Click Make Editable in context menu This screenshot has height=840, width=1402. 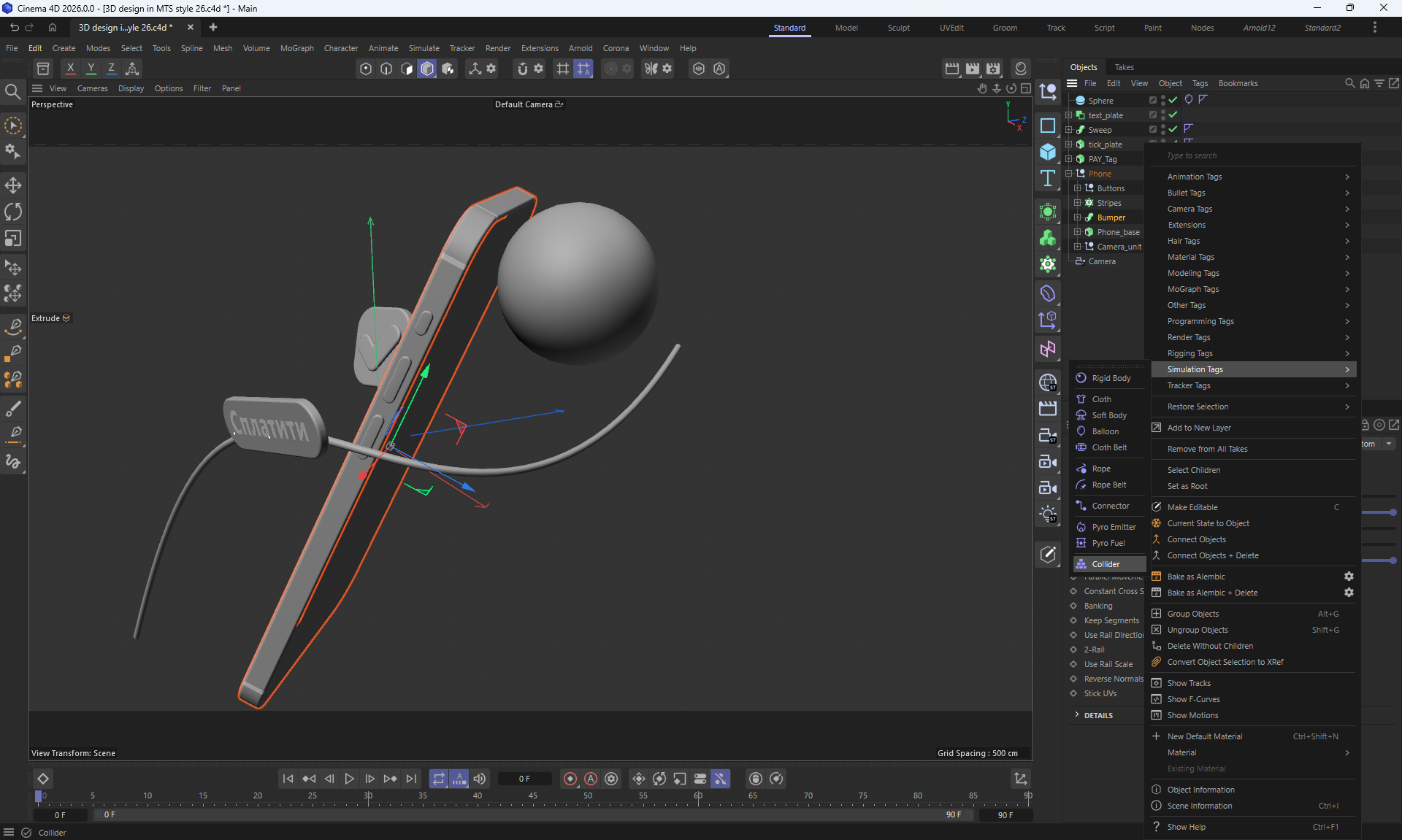[x=1192, y=507]
